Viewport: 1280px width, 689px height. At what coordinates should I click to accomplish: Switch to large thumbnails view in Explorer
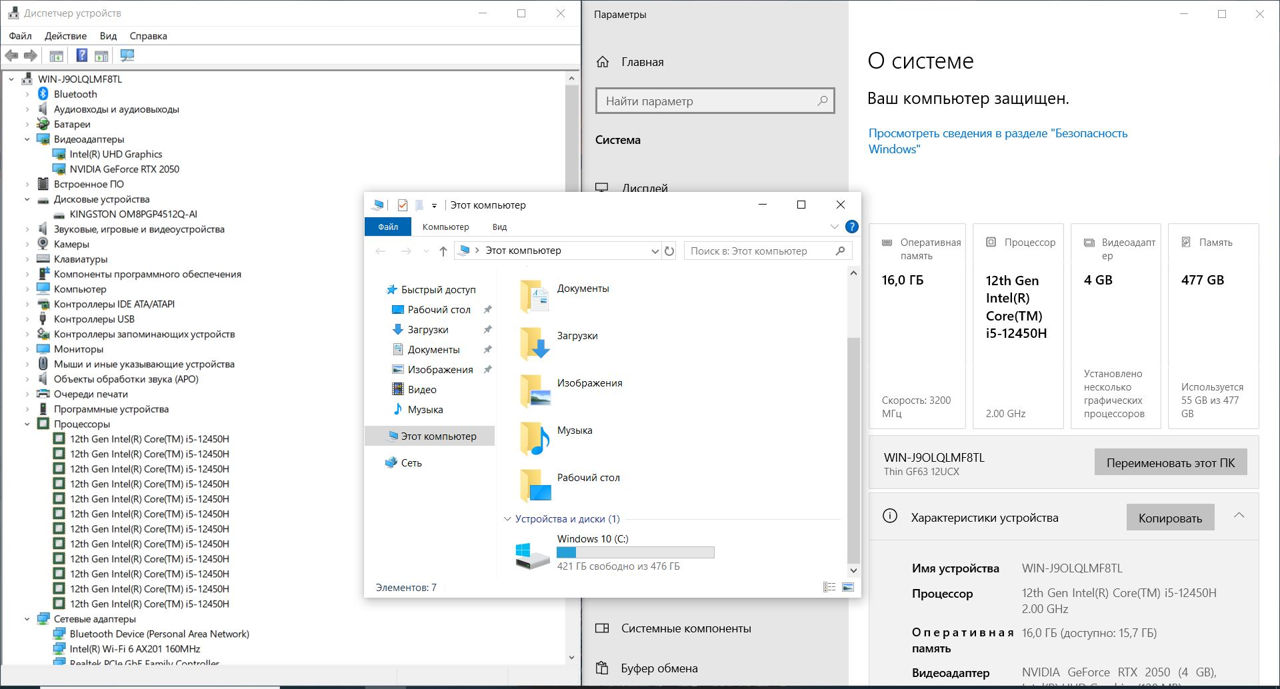point(848,587)
